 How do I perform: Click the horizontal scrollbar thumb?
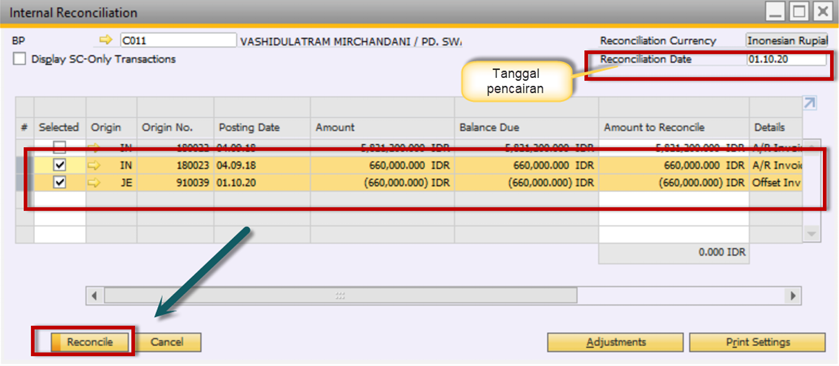[340, 295]
